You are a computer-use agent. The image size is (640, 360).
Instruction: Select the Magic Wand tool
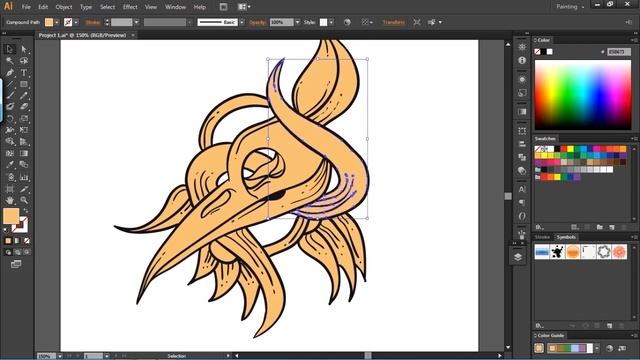pos(10,61)
